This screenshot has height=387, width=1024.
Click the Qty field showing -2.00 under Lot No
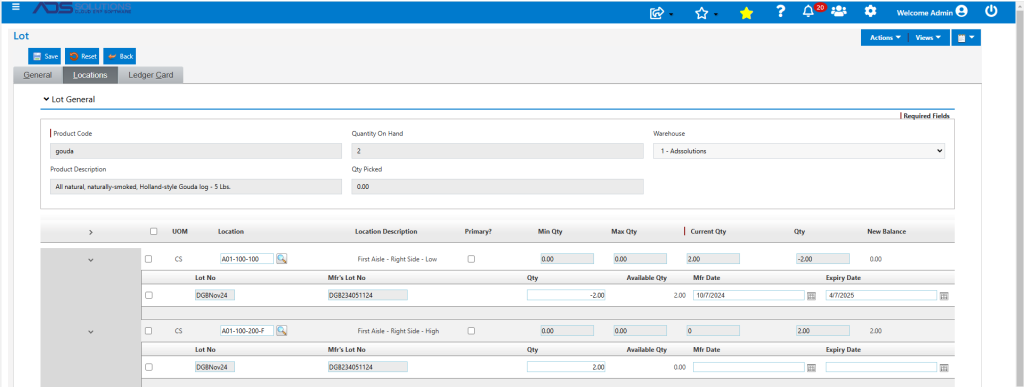tap(567, 295)
